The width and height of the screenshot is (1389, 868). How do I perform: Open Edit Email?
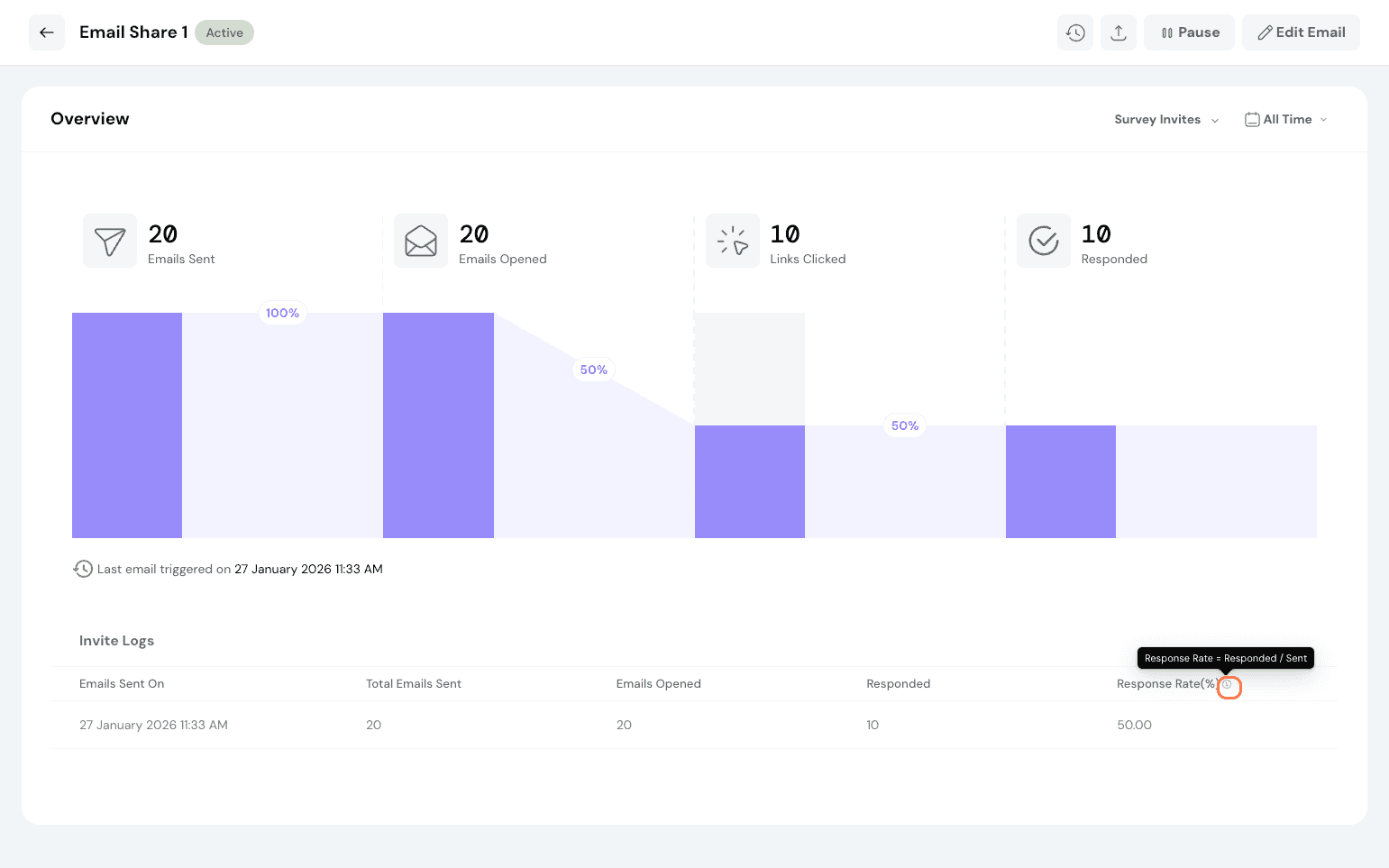tap(1301, 32)
